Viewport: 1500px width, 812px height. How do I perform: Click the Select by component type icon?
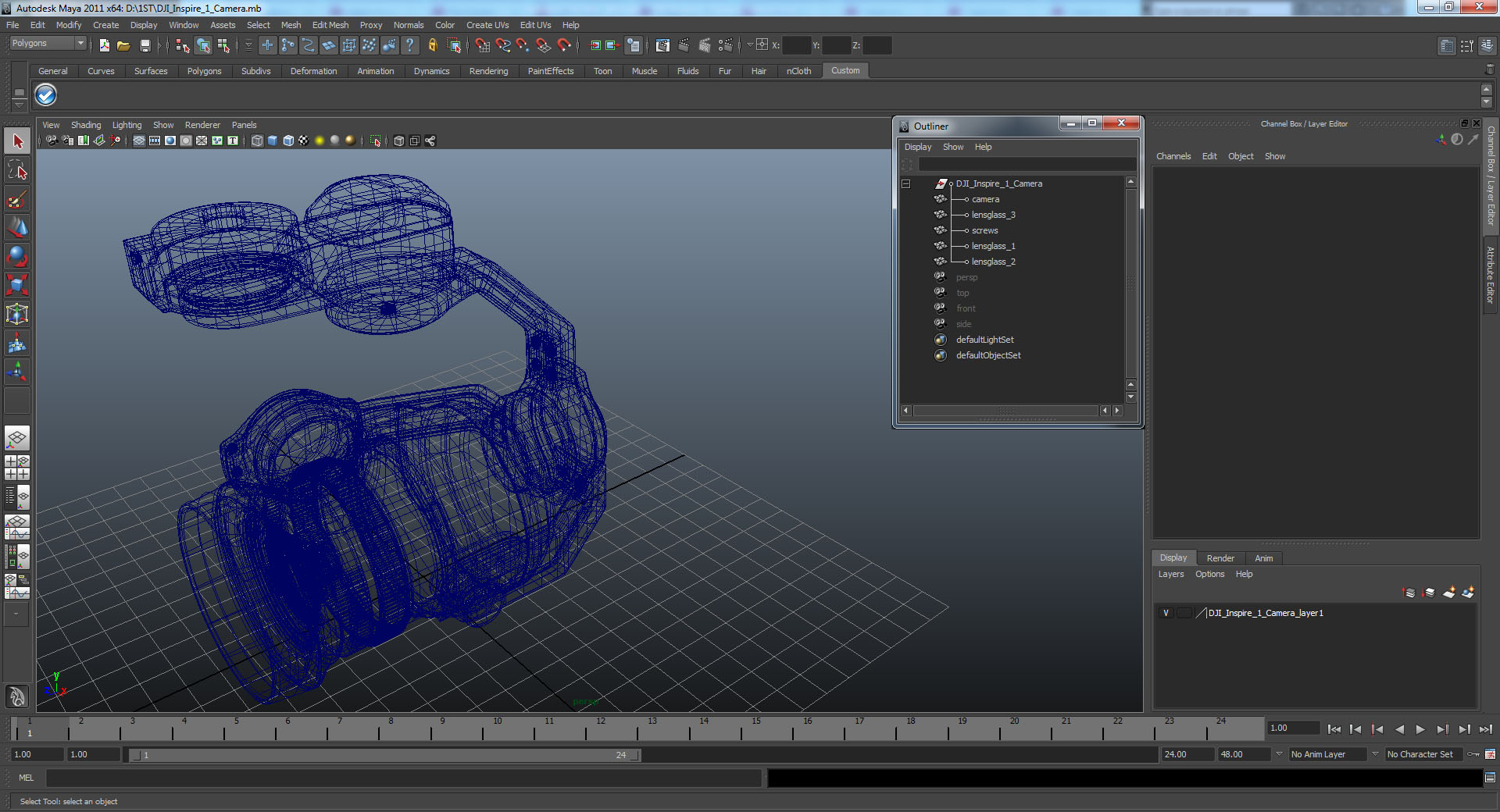tap(223, 45)
